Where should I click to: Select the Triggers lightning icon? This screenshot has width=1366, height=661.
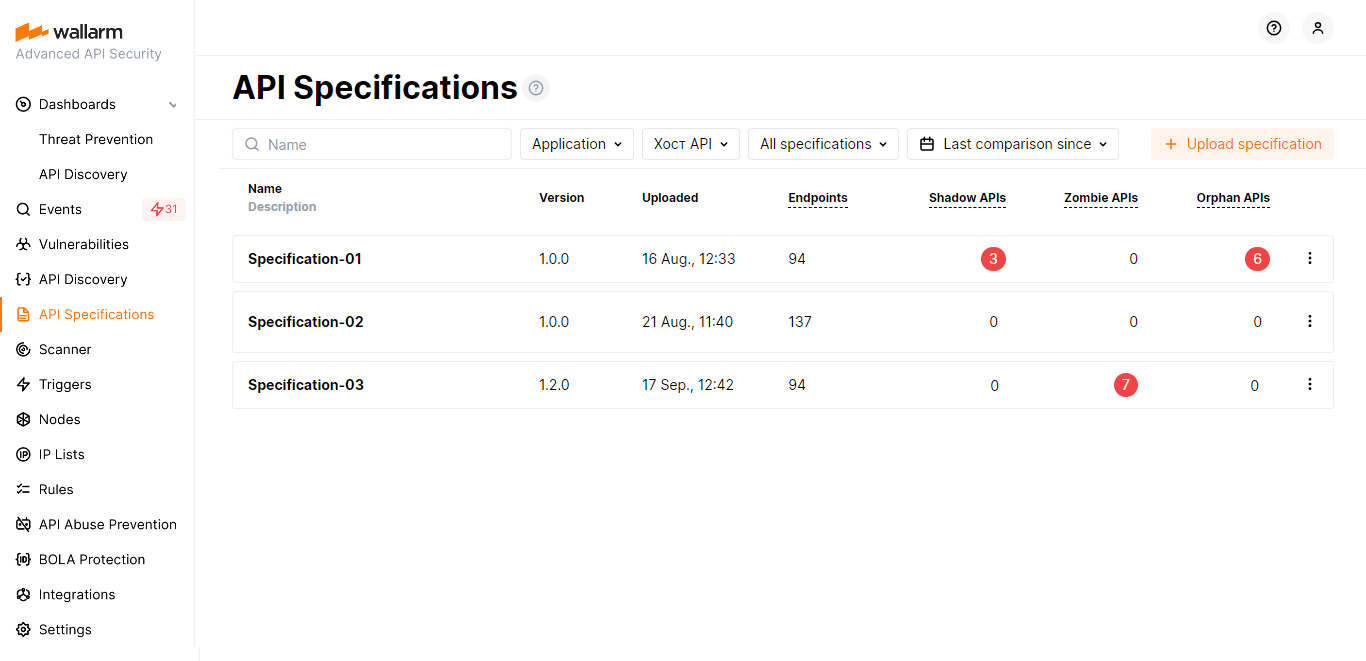22,384
